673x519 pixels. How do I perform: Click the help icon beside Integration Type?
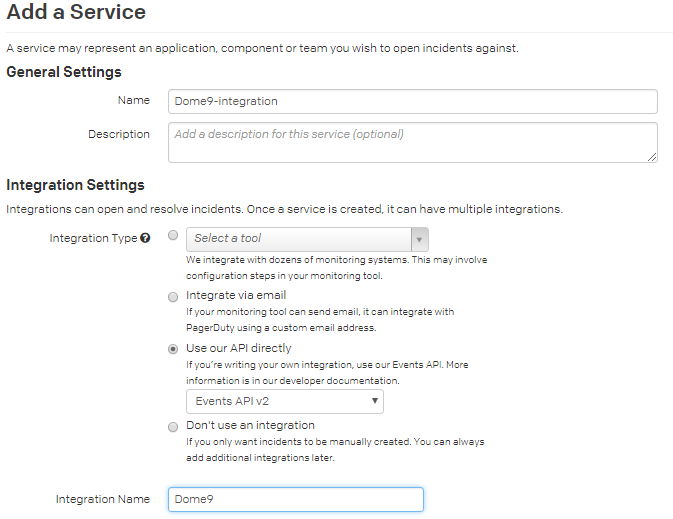click(x=146, y=238)
